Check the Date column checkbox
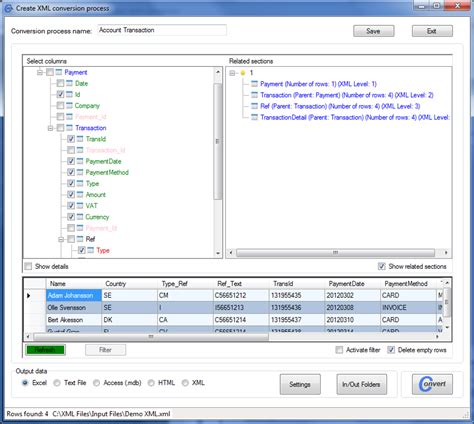This screenshot has width=474, height=424. [x=60, y=83]
